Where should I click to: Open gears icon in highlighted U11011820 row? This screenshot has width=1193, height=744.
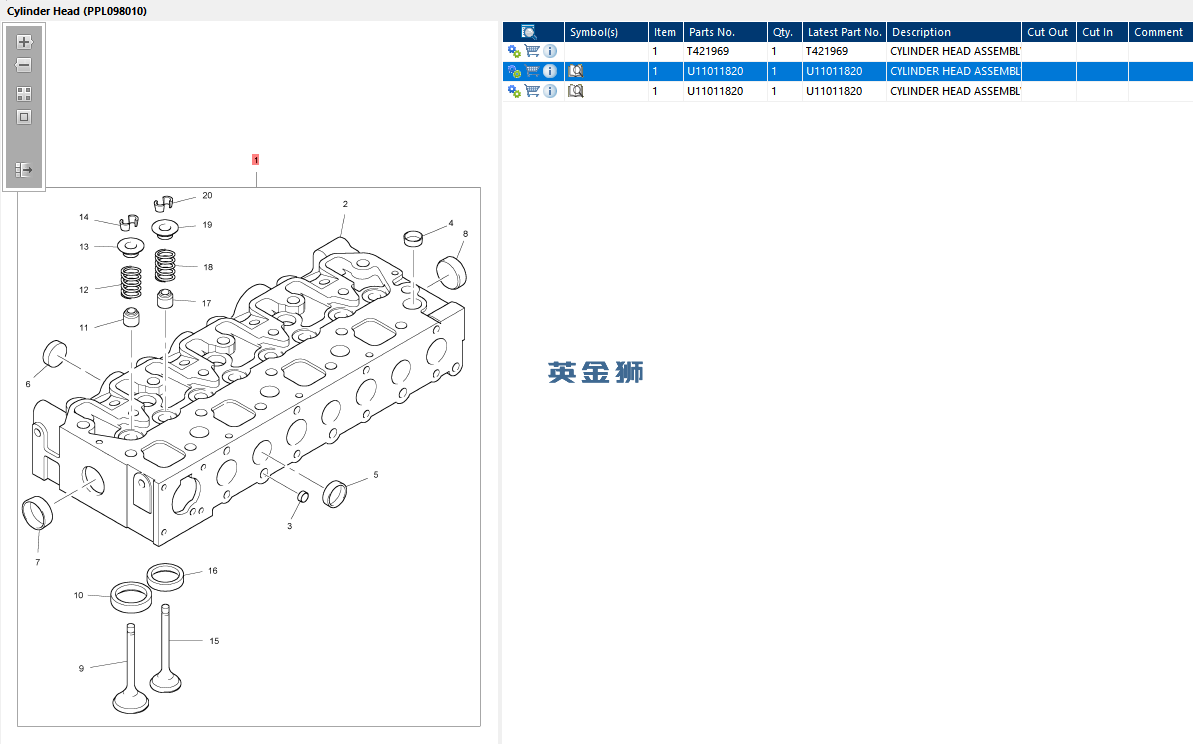tap(514, 72)
